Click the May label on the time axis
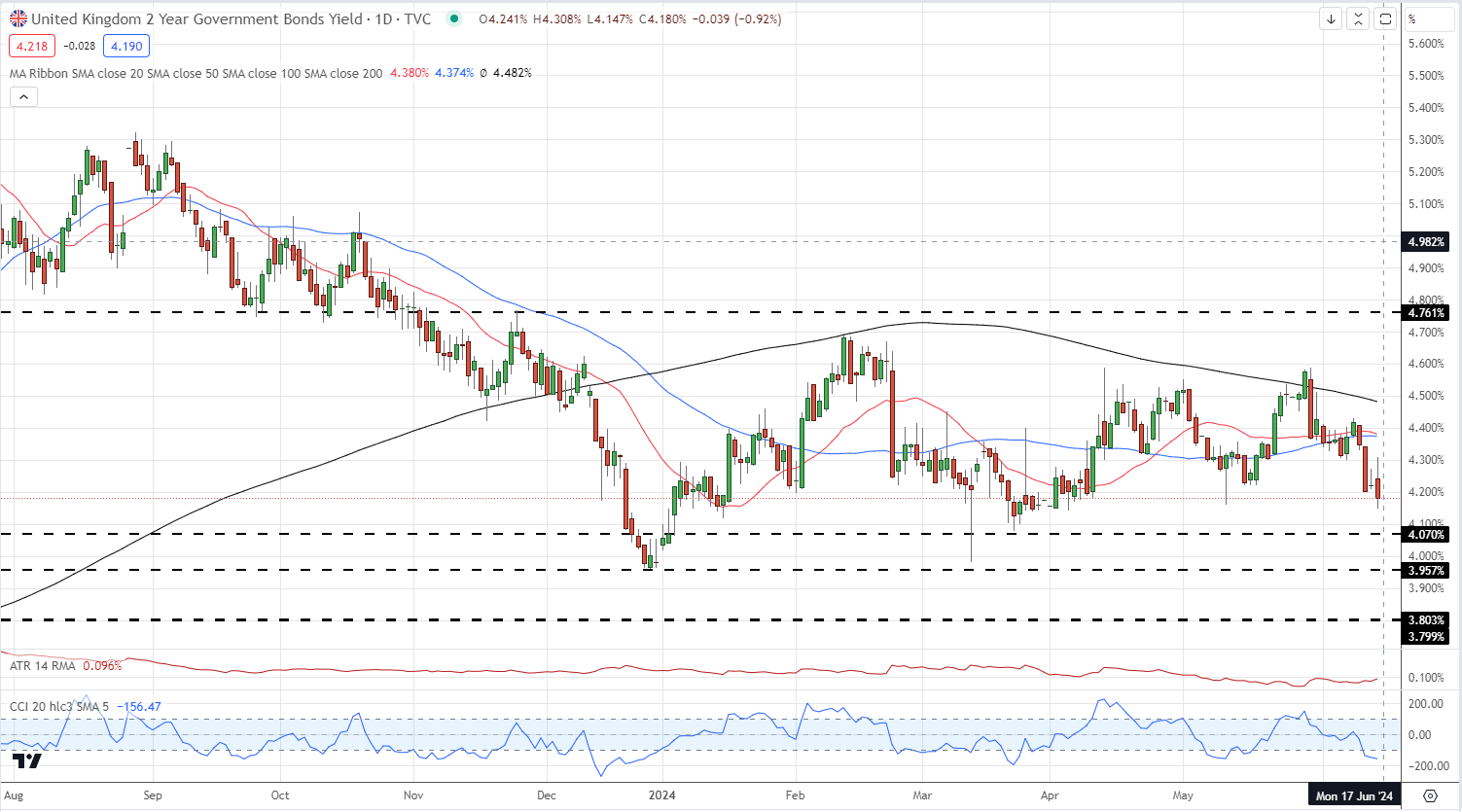The height and width of the screenshot is (812, 1462). (x=1183, y=794)
